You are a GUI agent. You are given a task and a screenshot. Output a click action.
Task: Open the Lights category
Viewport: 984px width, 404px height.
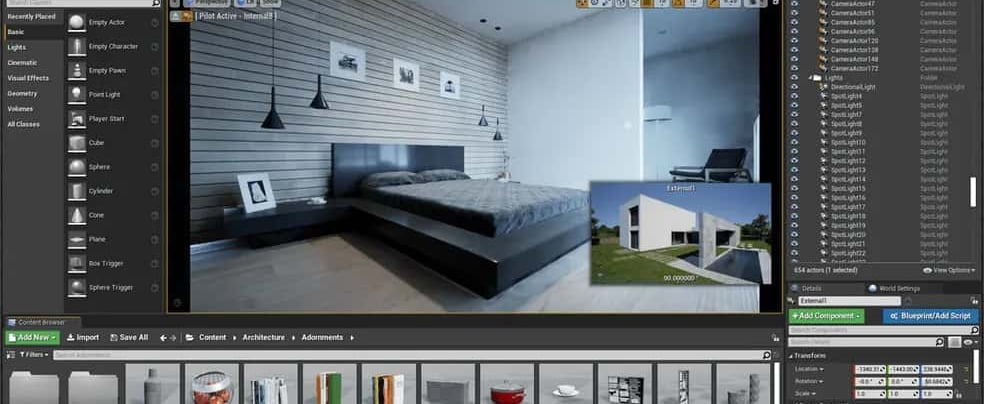click(x=17, y=48)
